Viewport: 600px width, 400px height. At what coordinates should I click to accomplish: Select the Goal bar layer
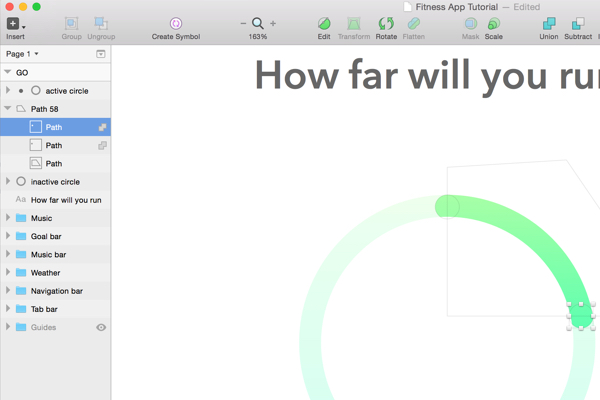pyautogui.click(x=55, y=236)
